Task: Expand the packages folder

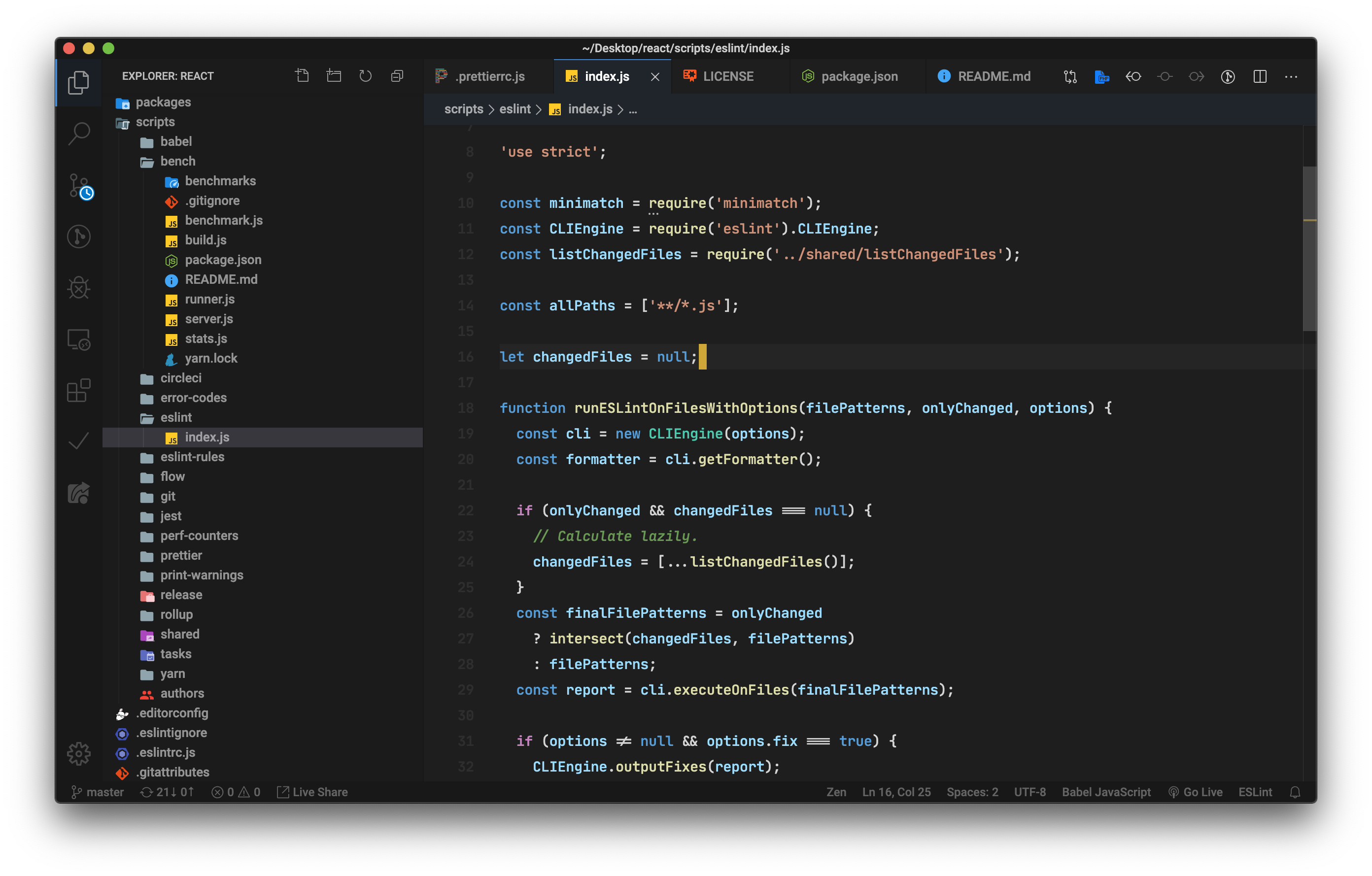Action: 163,102
